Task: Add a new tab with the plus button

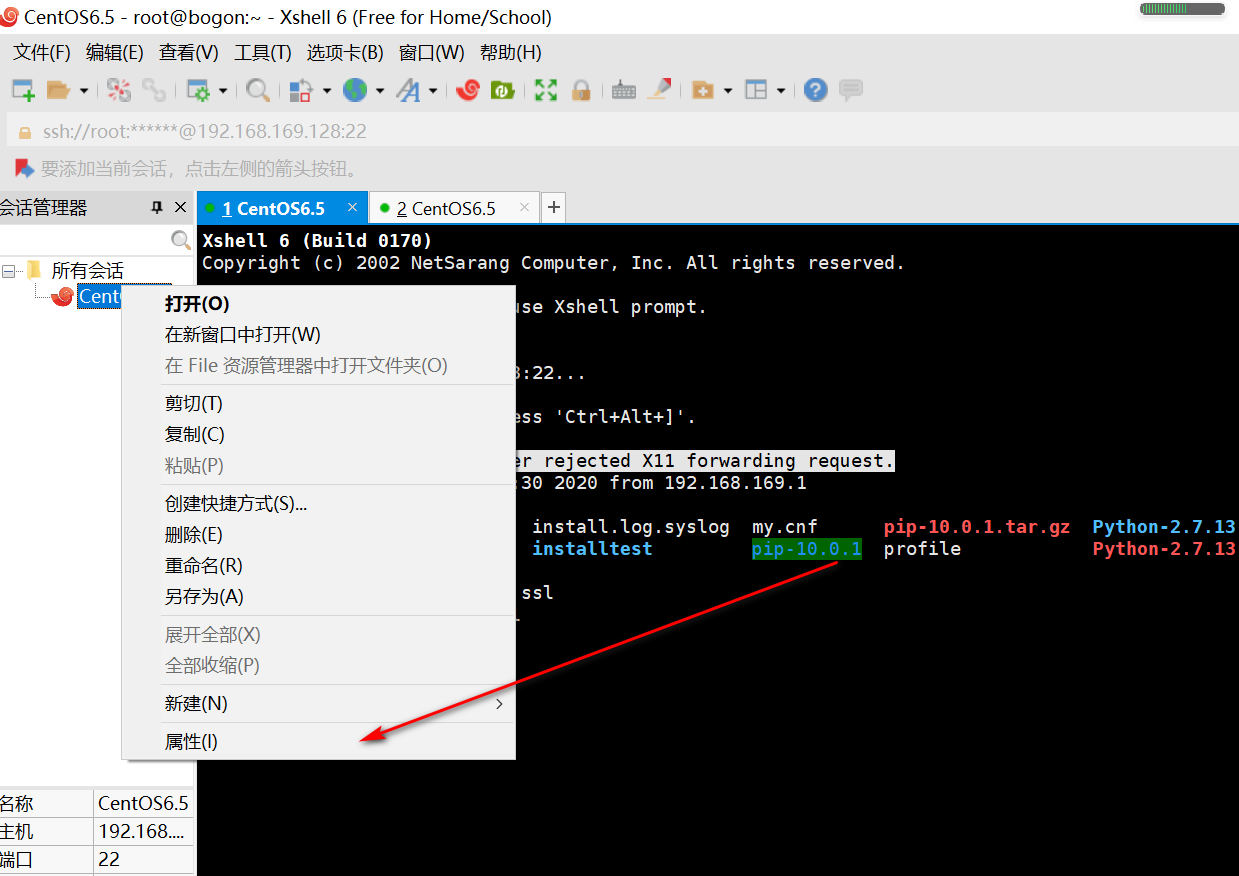Action: [x=553, y=207]
